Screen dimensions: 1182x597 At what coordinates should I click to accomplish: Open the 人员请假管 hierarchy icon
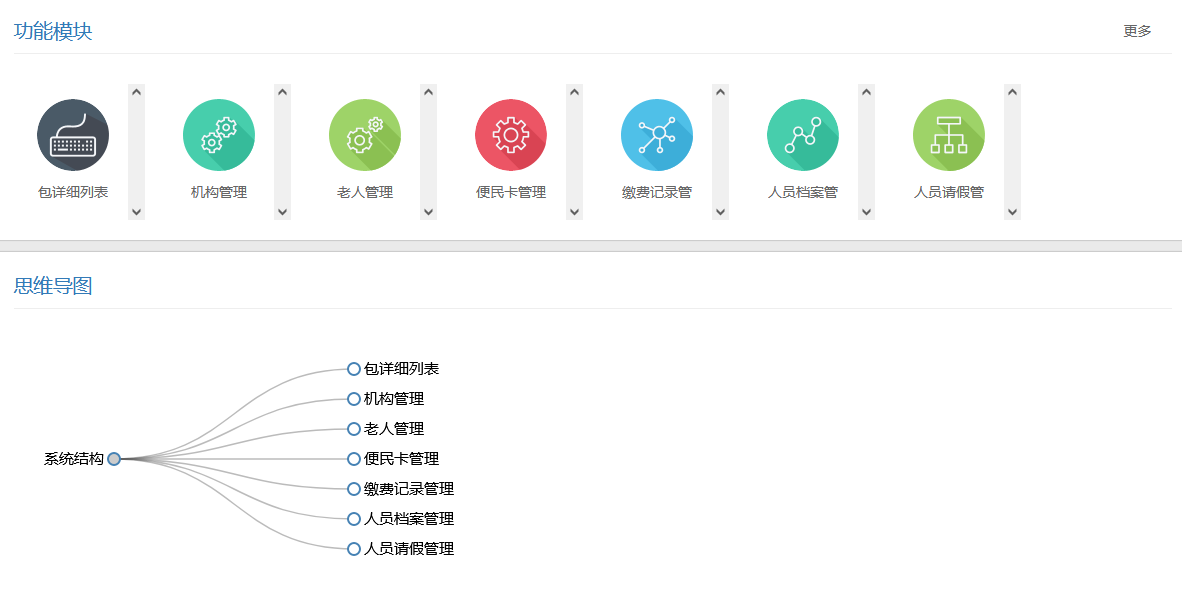coord(949,135)
